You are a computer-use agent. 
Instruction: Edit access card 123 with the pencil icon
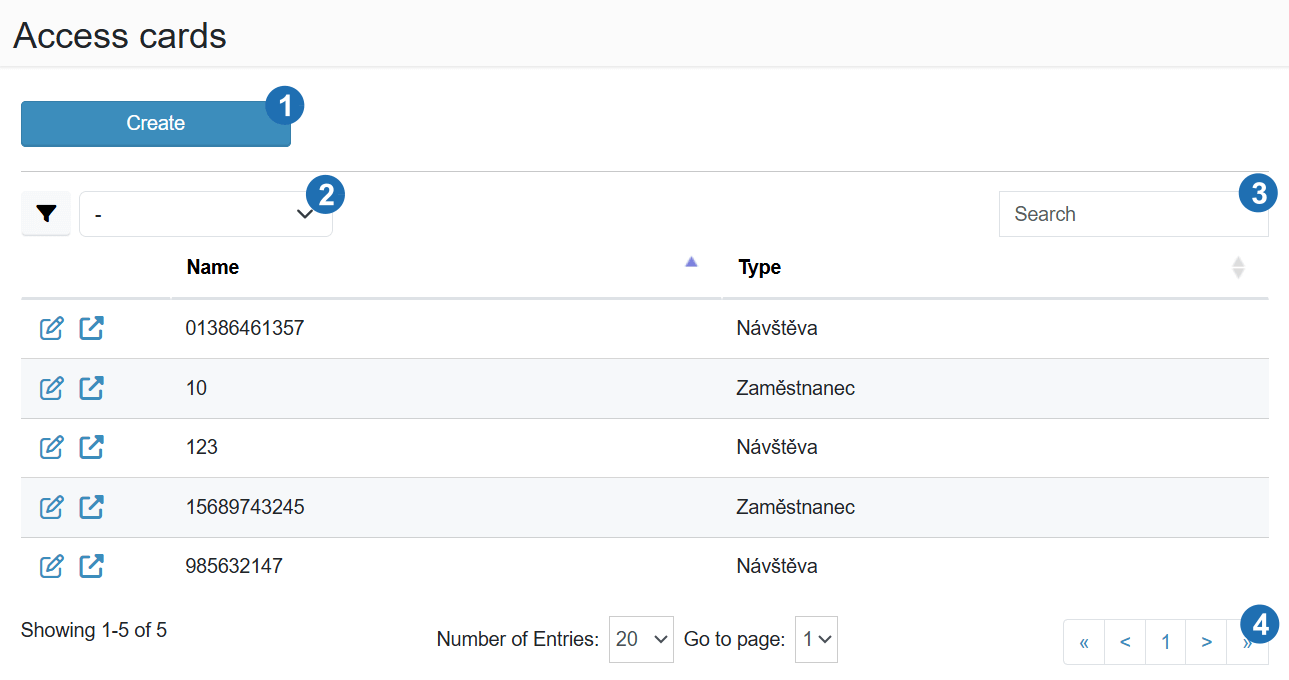(51, 447)
